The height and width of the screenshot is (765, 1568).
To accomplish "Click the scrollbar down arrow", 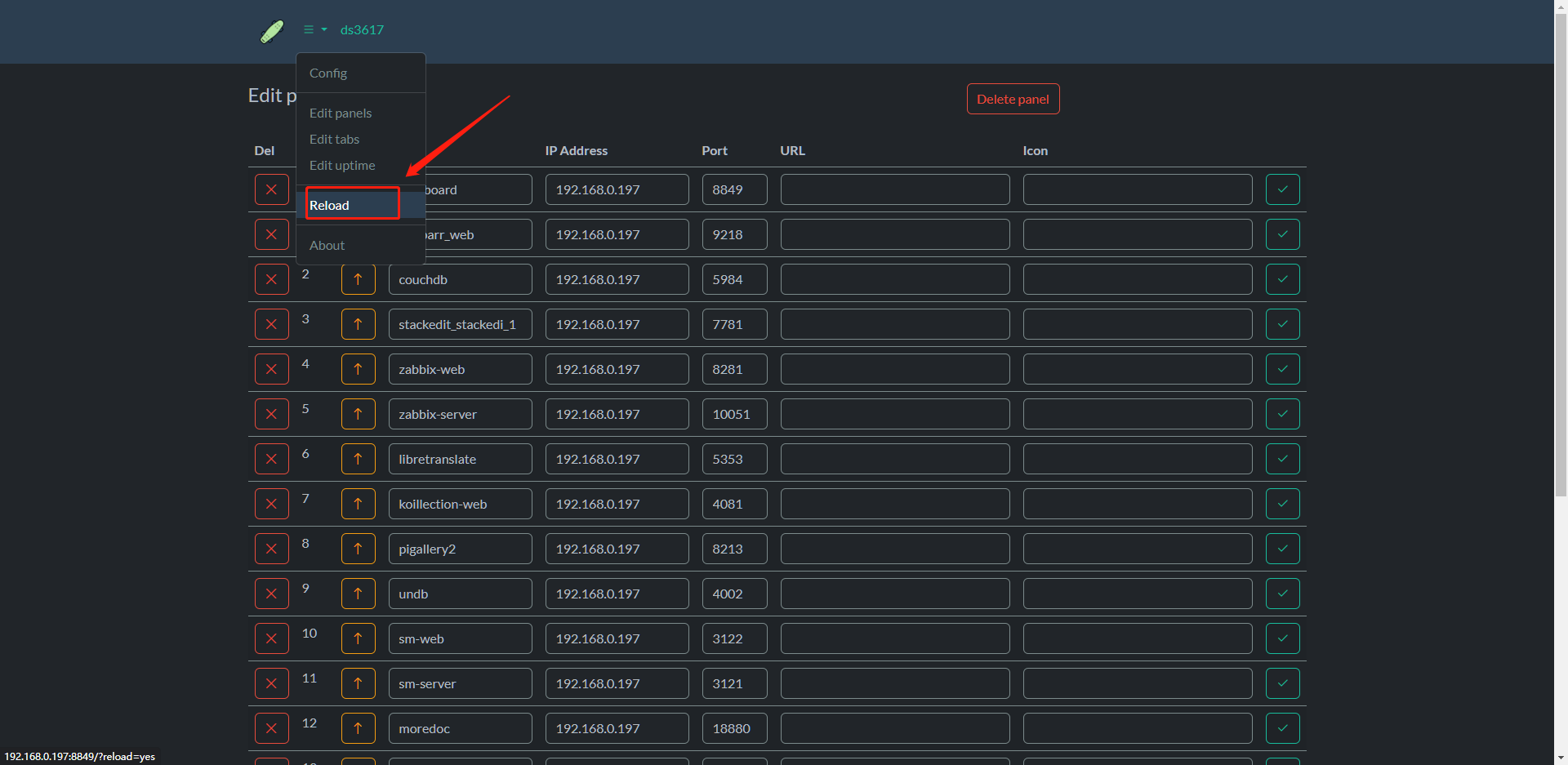I will (x=1561, y=758).
